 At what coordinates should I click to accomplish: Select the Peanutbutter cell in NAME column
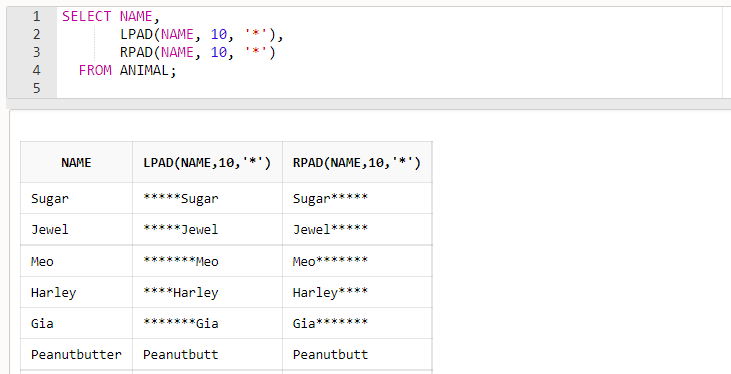coord(76,354)
